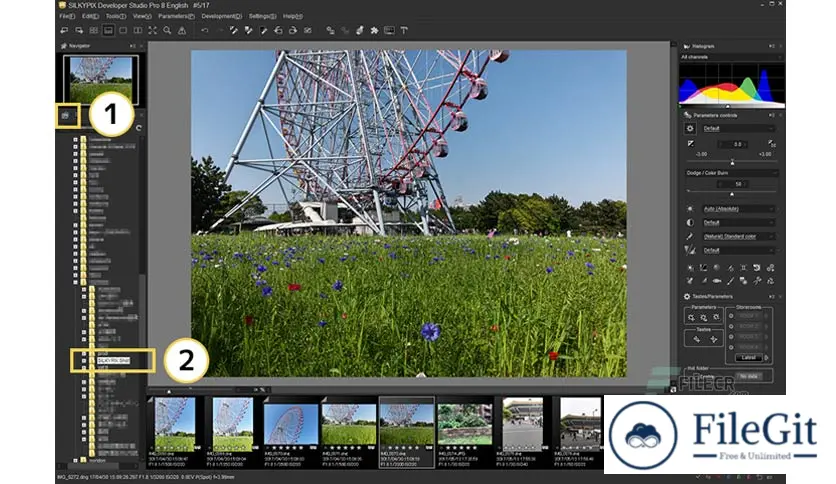This screenshot has height=484, width=836.
Task: Click the fish-shaped sub-control icon
Action: pos(717,281)
